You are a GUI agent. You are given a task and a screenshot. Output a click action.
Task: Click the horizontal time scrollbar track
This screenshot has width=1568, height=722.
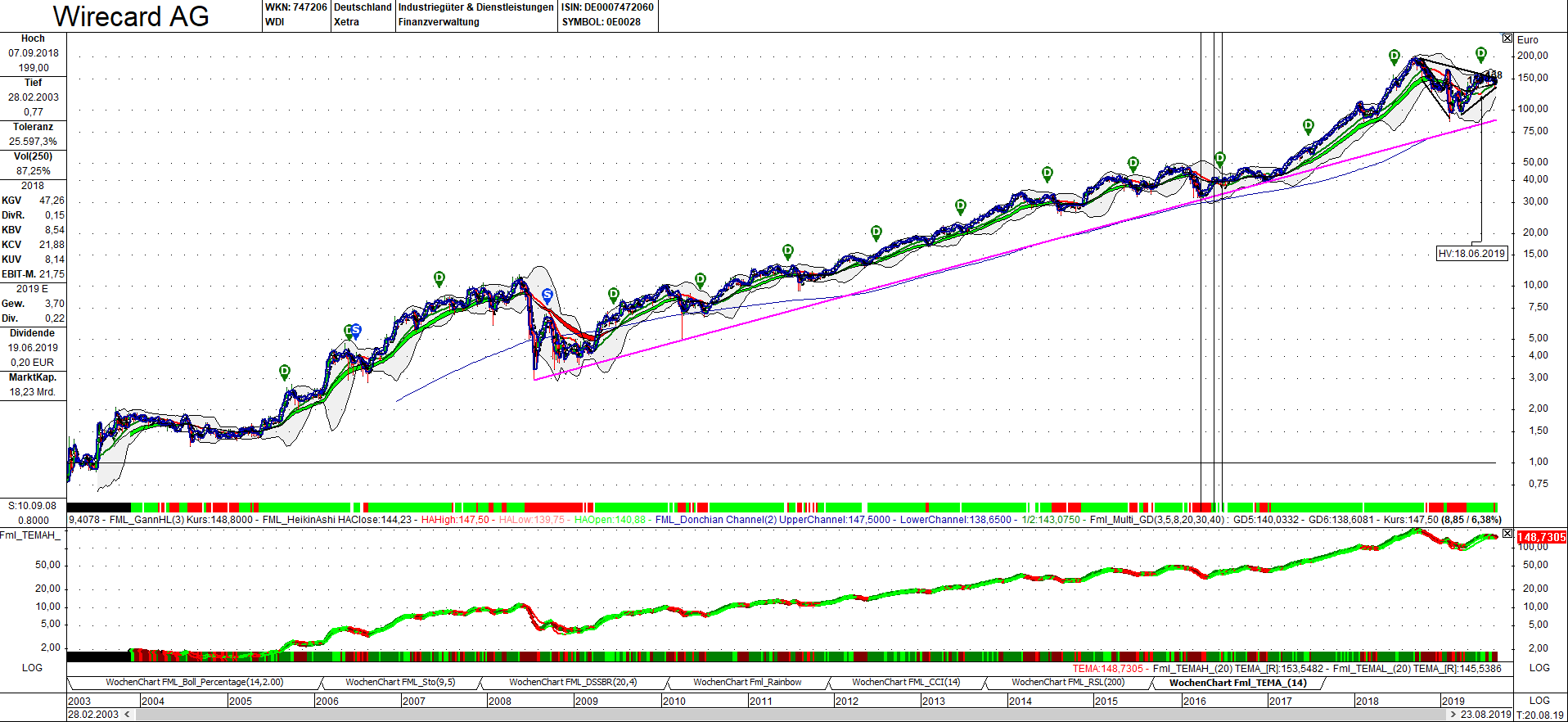click(790, 715)
